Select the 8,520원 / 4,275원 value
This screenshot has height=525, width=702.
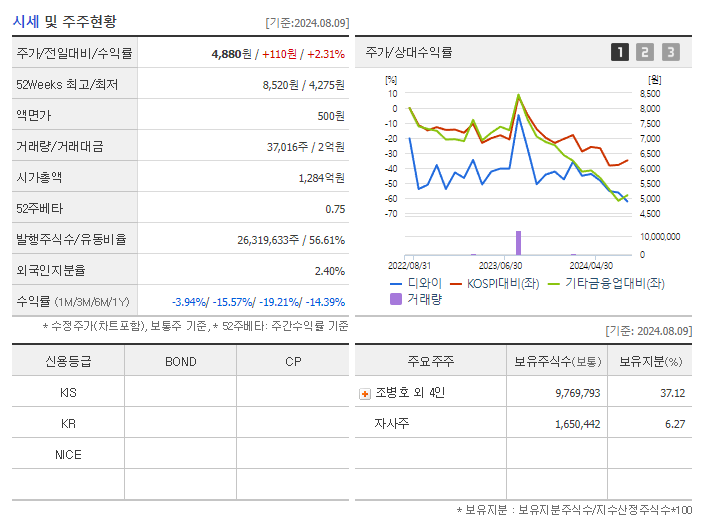coord(304,85)
